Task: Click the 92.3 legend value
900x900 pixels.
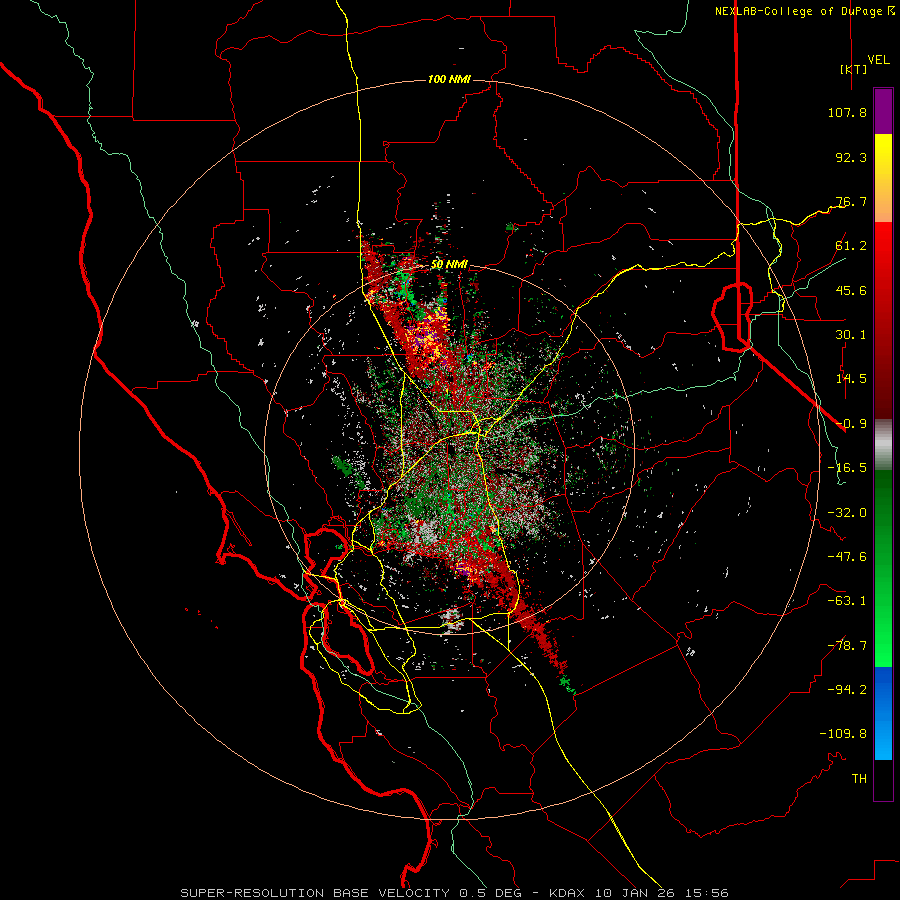Action: [851, 157]
